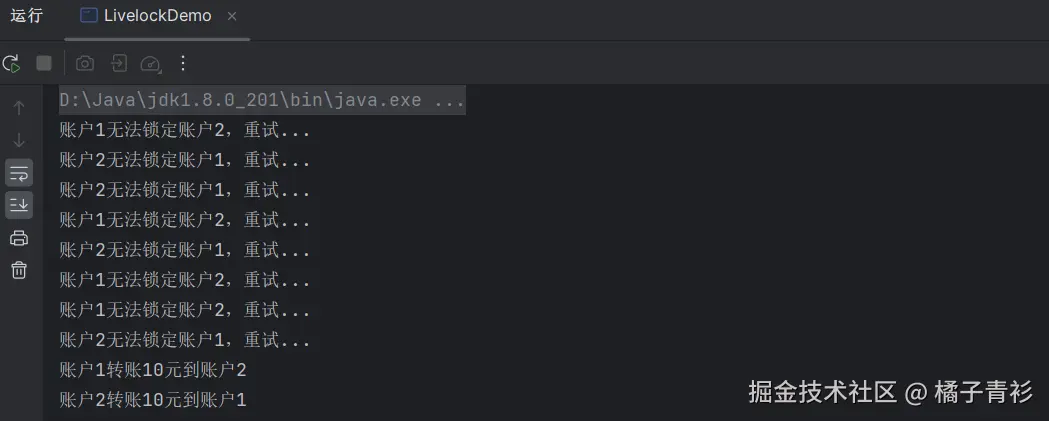Clear all console output with the trash icon
The image size is (1049, 421).
tap(19, 270)
